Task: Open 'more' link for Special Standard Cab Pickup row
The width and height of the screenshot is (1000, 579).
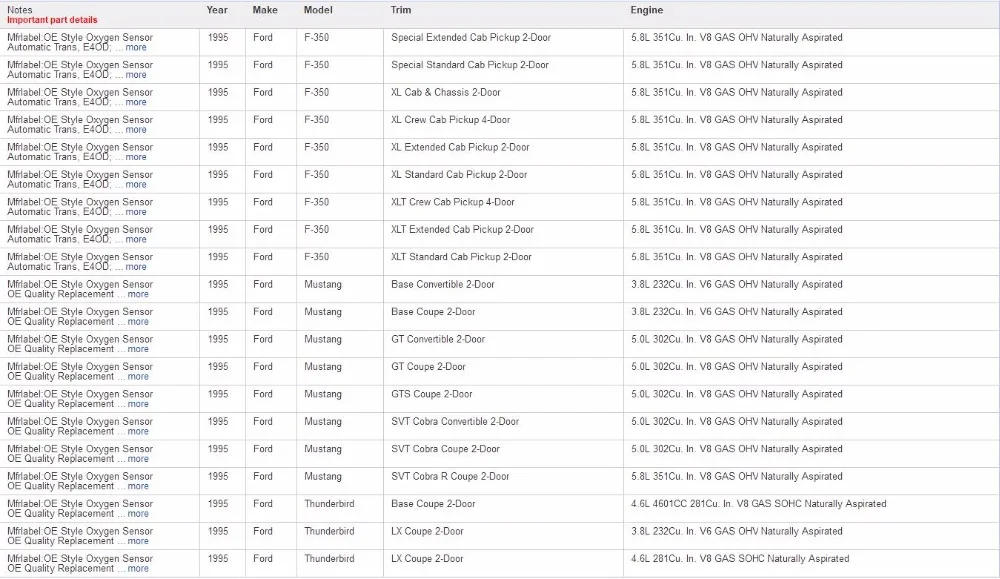Action: tap(136, 75)
